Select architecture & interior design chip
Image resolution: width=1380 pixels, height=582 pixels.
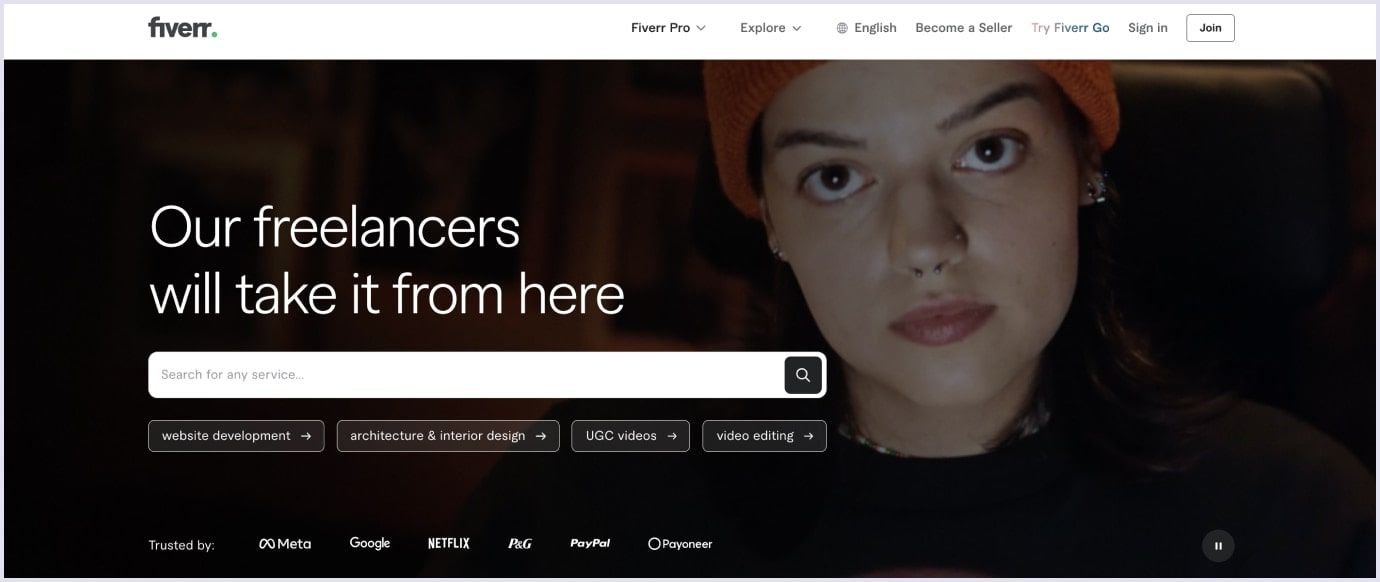coord(448,436)
